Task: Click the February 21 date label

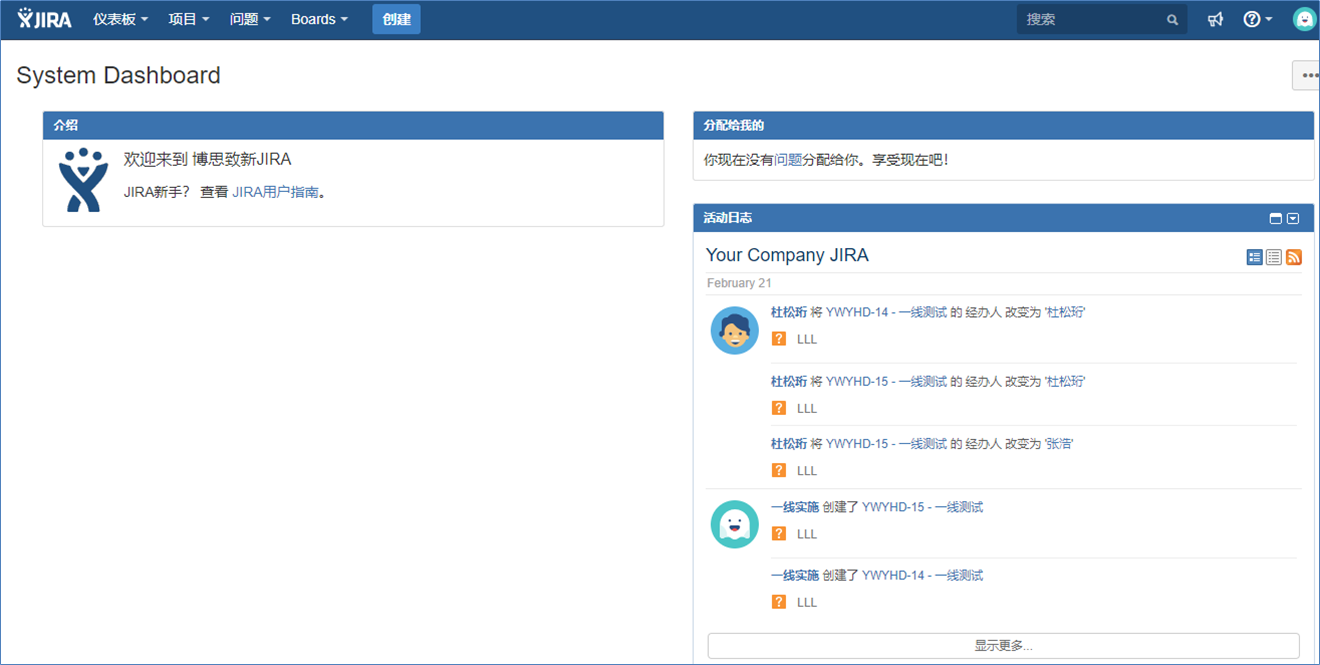Action: [739, 283]
